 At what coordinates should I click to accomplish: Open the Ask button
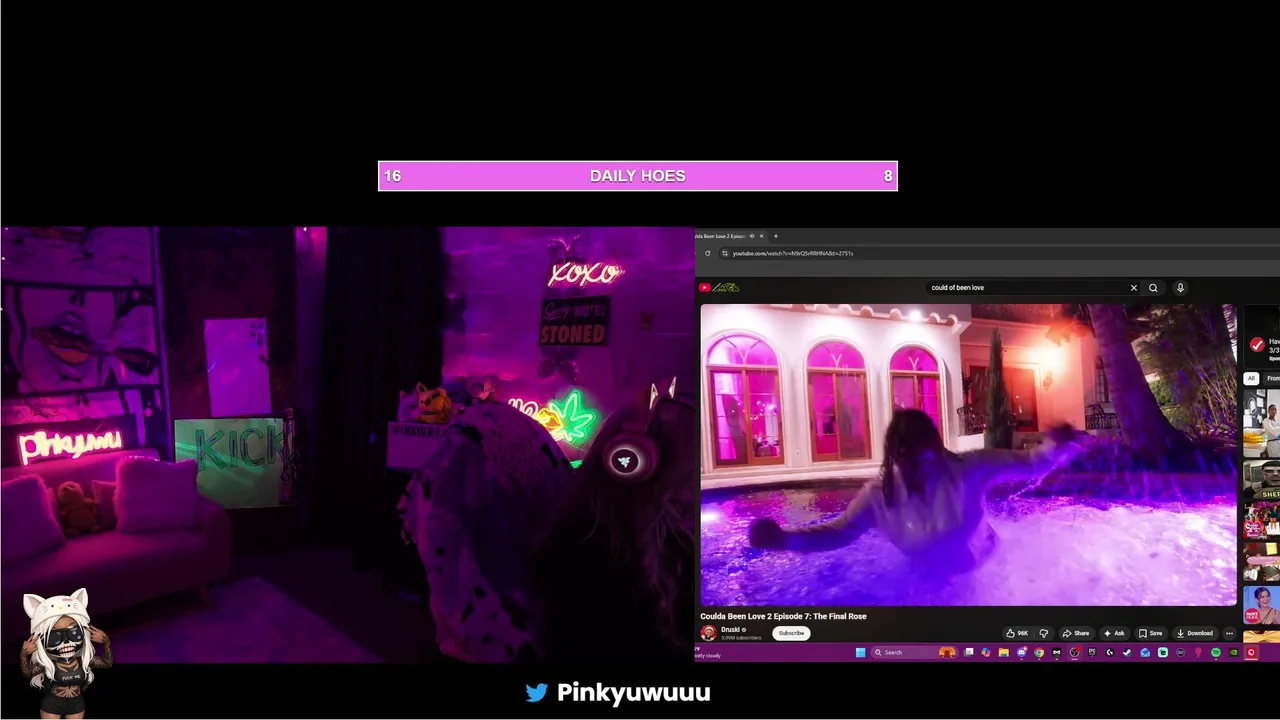tap(1114, 633)
